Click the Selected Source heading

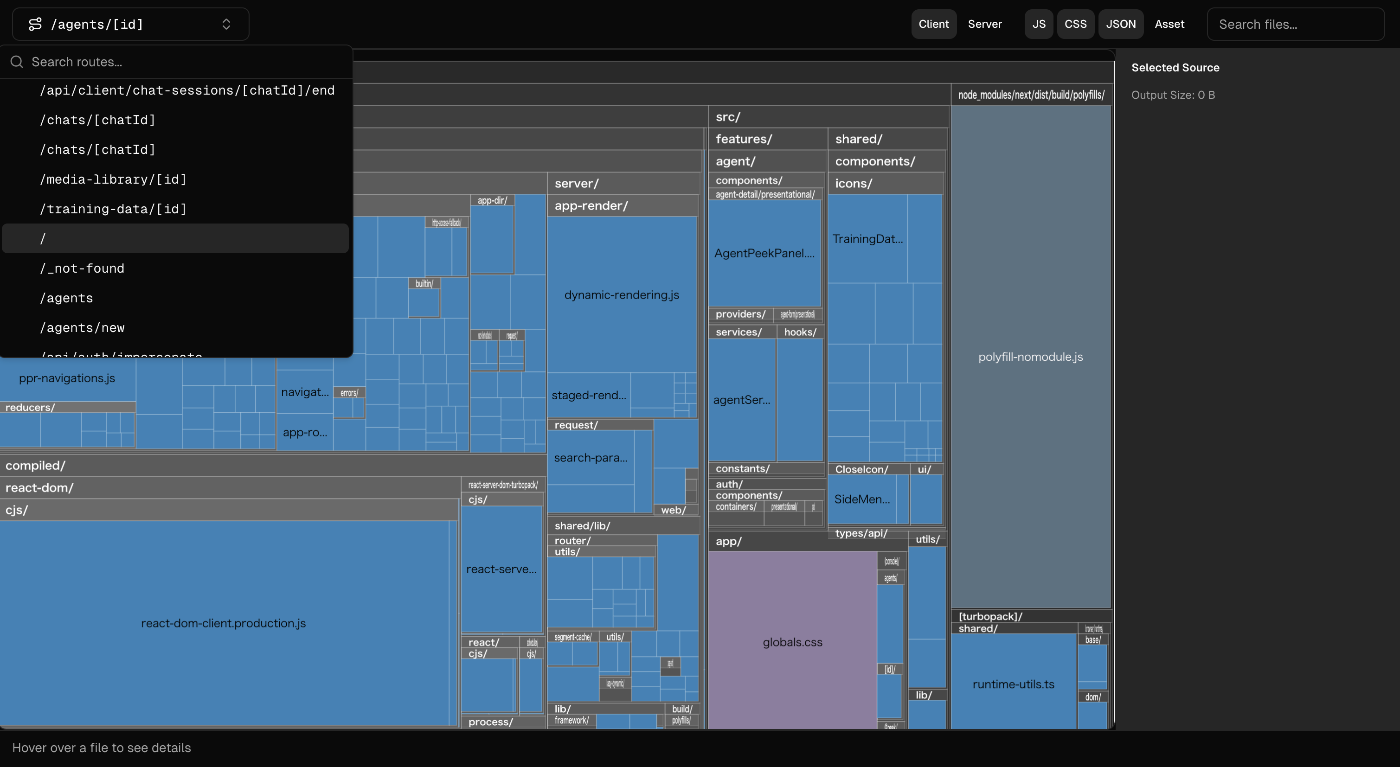(x=1175, y=68)
